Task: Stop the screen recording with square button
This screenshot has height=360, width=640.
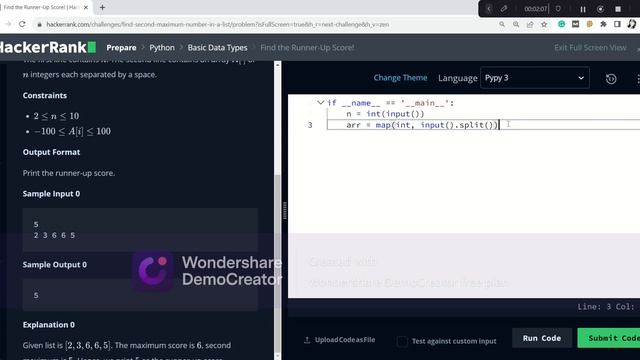Action: 618,9
